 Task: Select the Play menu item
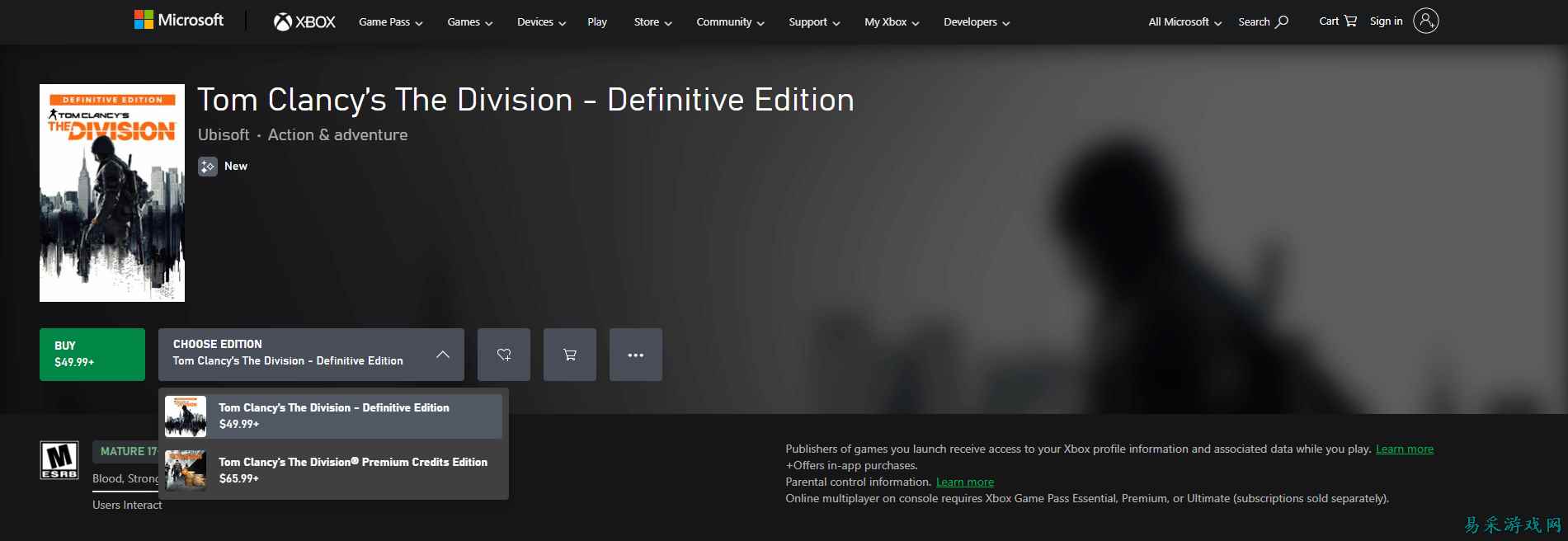tap(597, 22)
